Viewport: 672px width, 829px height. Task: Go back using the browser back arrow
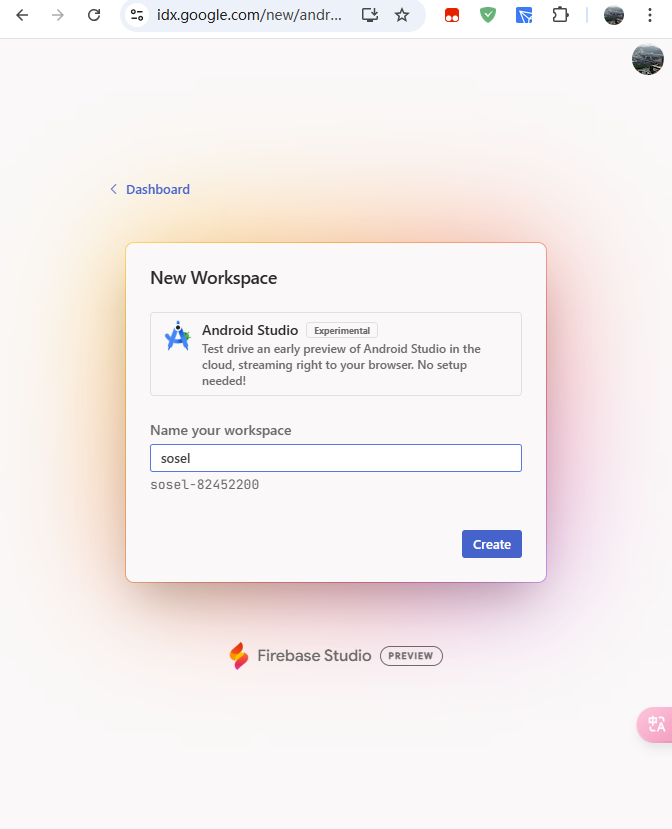point(22,15)
